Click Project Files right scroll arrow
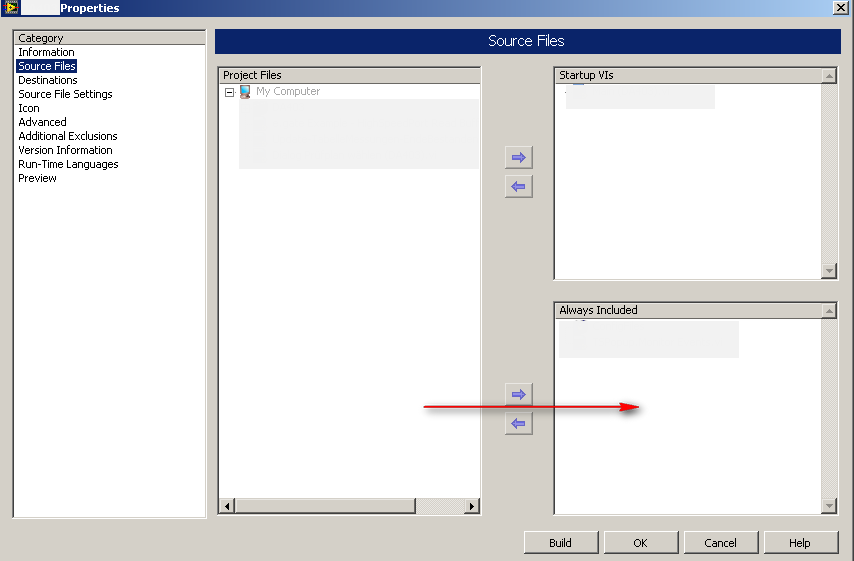The width and height of the screenshot is (854, 561). pyautogui.click(x=472, y=506)
